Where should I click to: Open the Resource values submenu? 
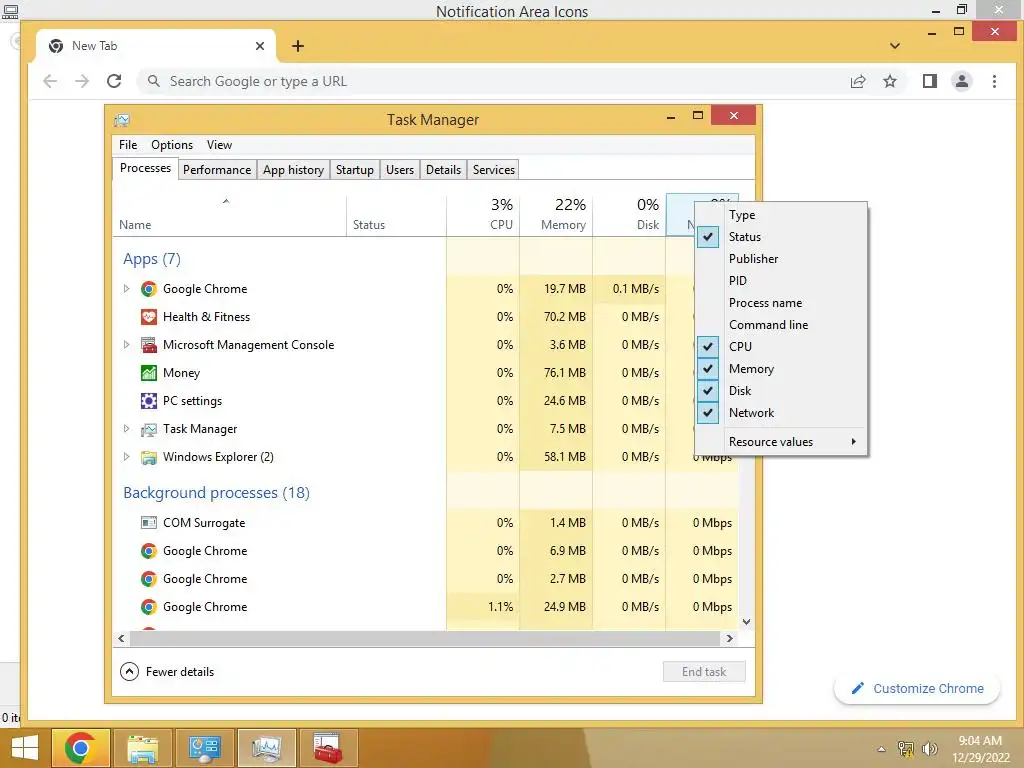point(781,441)
